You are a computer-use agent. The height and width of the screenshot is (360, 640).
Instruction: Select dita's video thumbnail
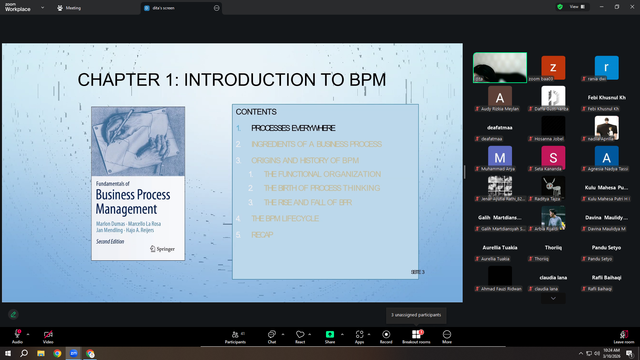pyautogui.click(x=500, y=67)
